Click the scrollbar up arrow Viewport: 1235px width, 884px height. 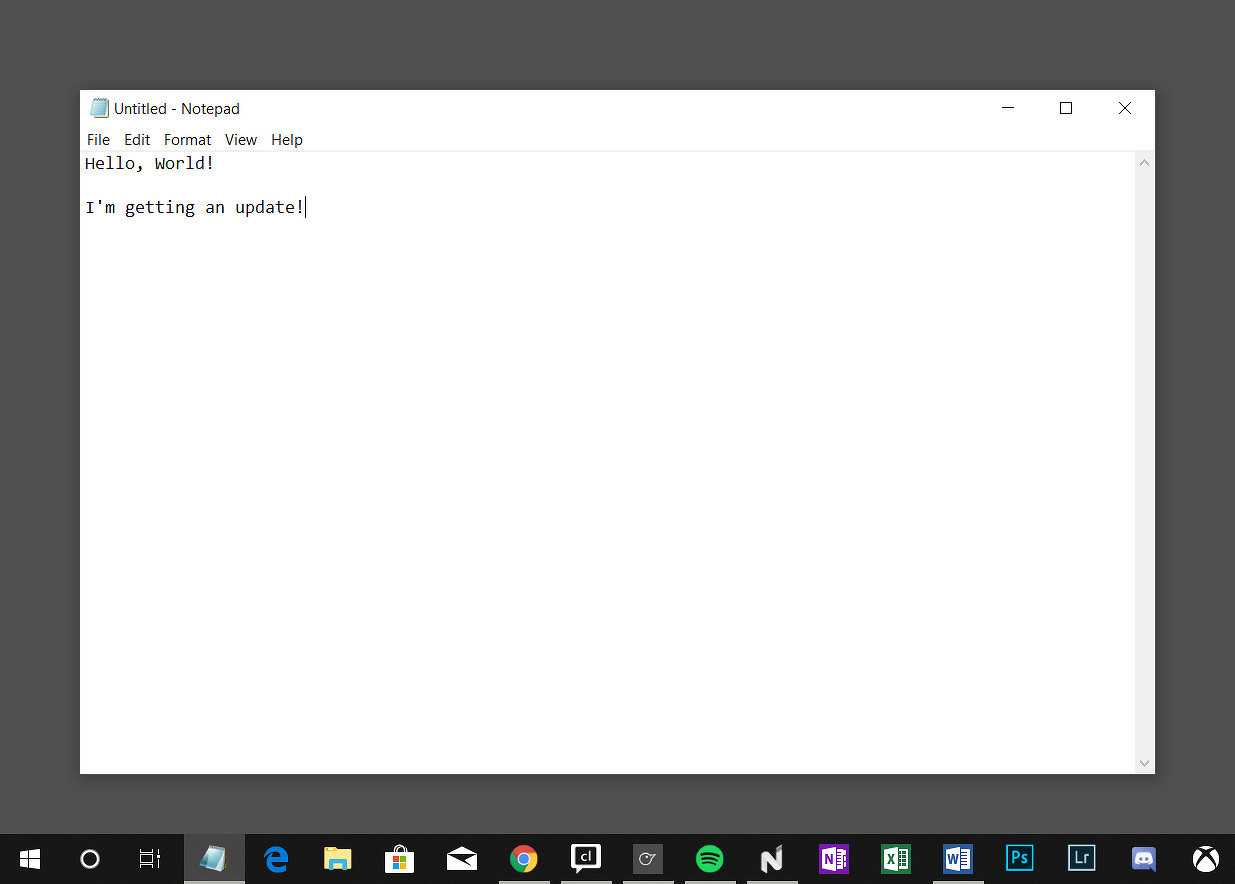click(x=1144, y=163)
